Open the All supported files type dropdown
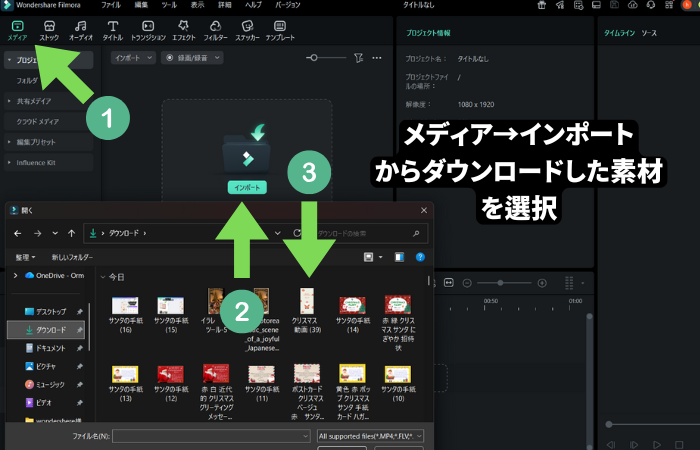This screenshot has height=450, width=700. click(x=370, y=436)
